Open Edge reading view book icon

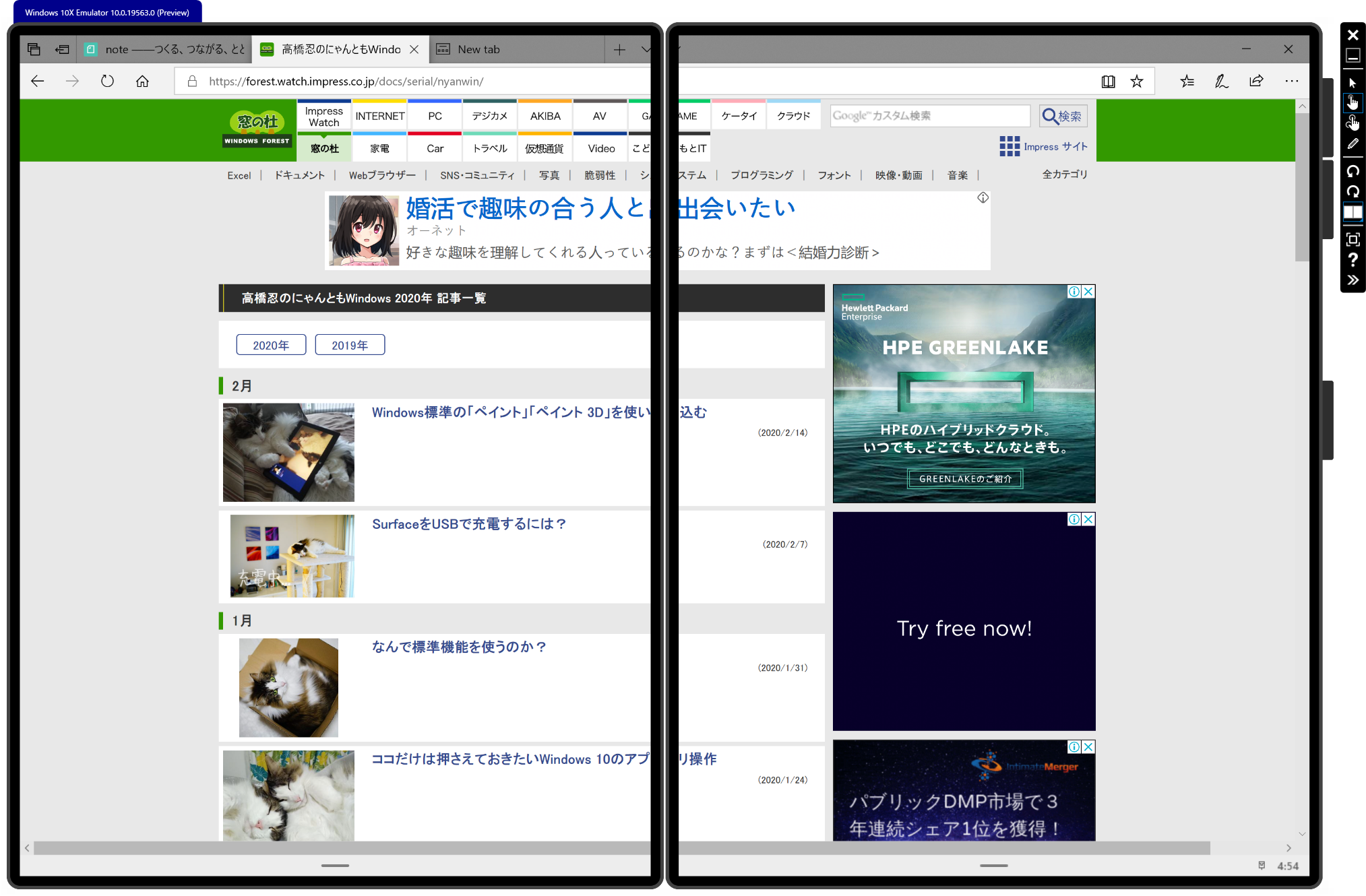tap(1108, 82)
